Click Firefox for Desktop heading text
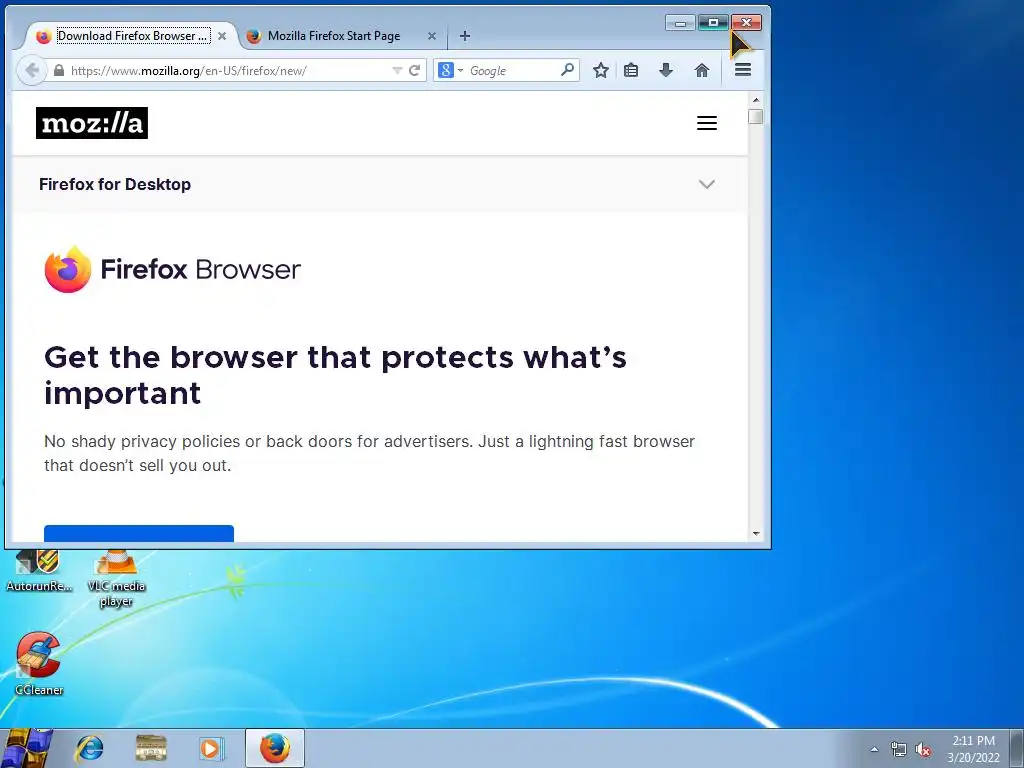 115,184
